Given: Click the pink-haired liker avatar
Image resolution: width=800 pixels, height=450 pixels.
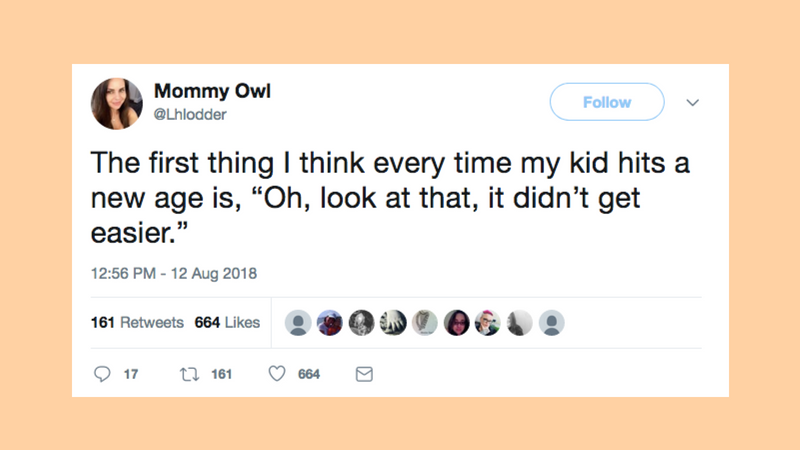Looking at the screenshot, I should coord(488,322).
